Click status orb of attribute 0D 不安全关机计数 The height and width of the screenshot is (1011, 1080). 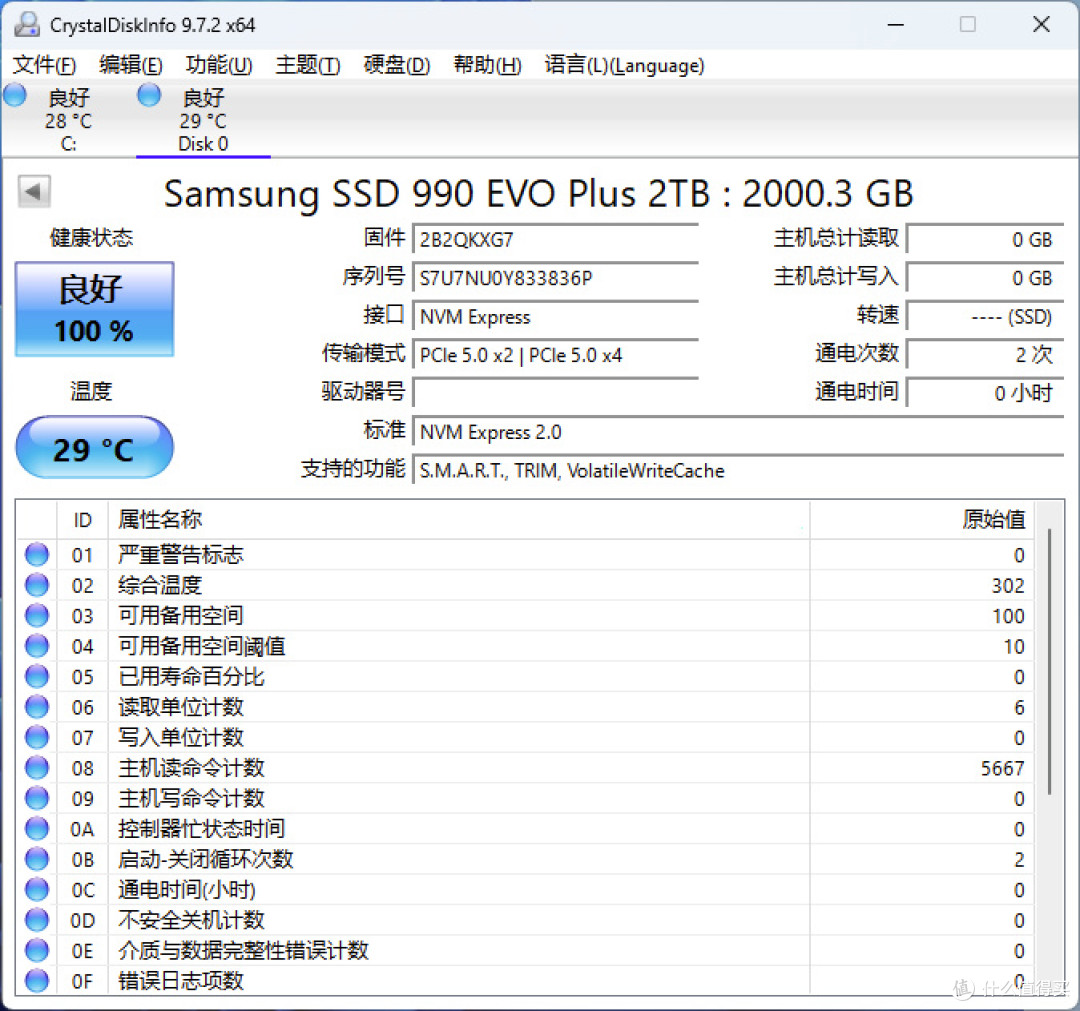[x=37, y=919]
